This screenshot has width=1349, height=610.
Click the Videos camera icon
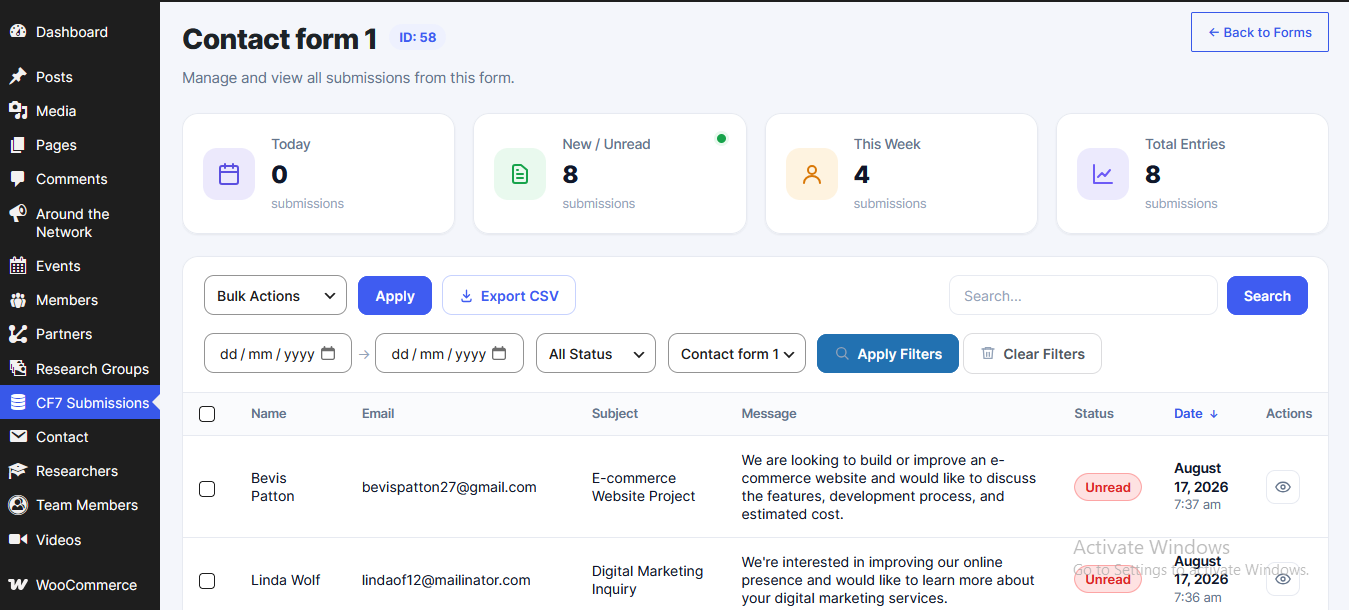(x=18, y=540)
